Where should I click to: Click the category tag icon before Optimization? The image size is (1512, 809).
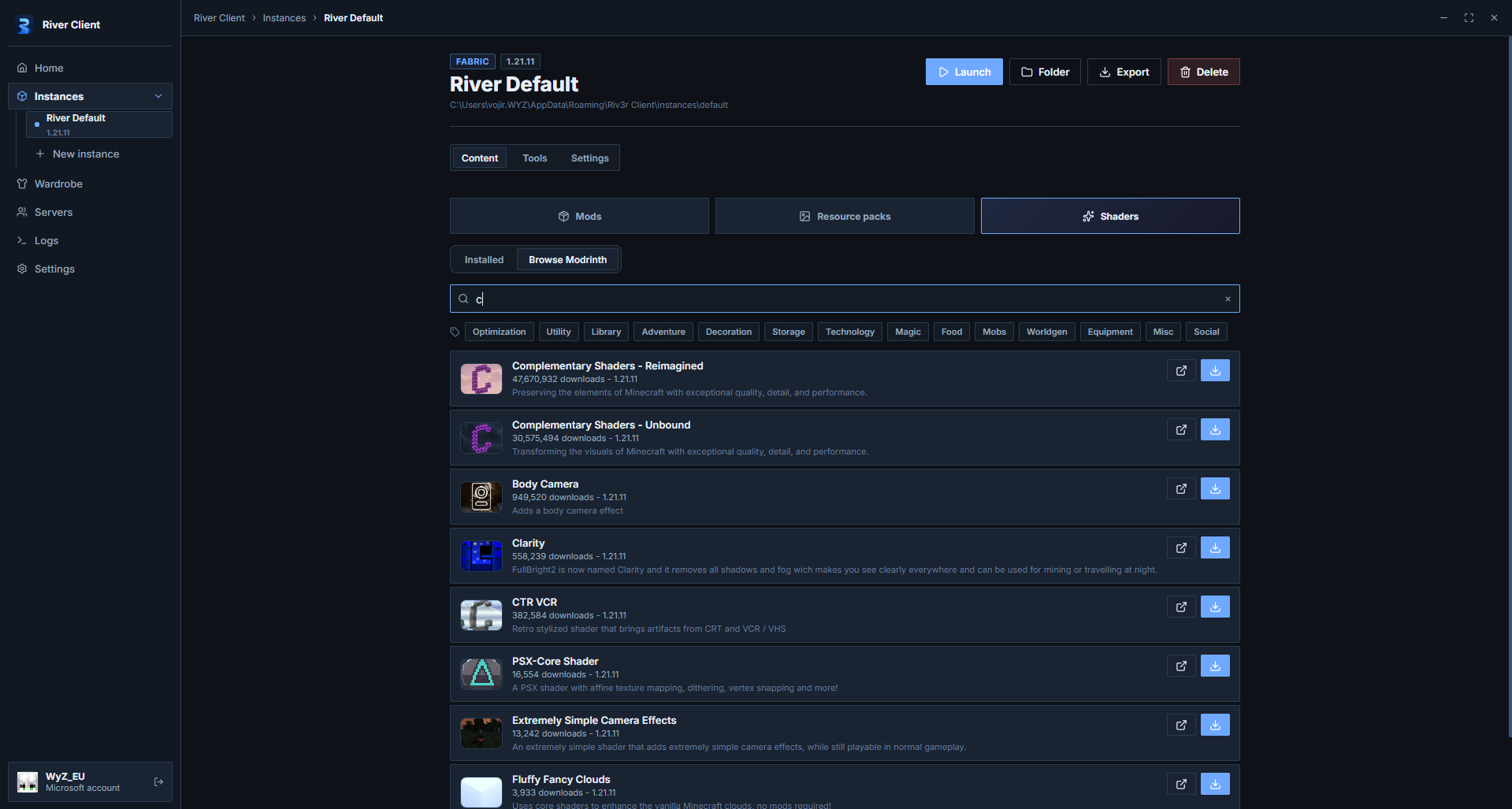tap(455, 332)
